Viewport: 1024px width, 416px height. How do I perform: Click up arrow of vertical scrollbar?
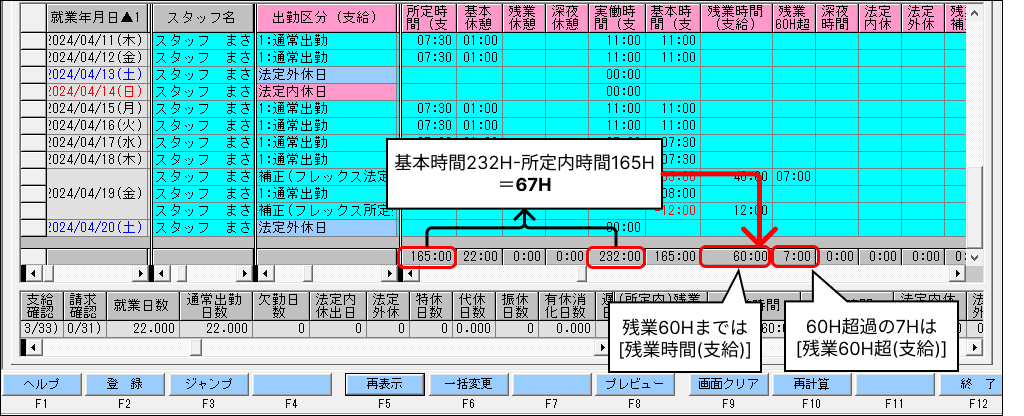click(974, 12)
